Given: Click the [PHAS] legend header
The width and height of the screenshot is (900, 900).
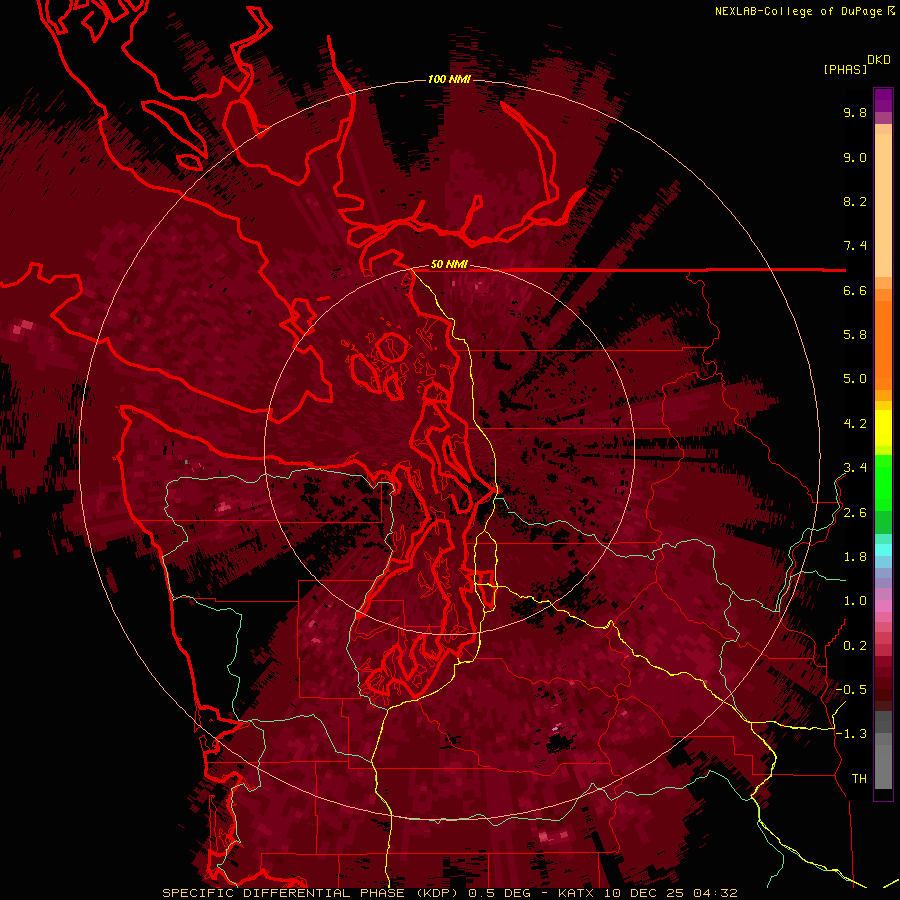Looking at the screenshot, I should (845, 69).
